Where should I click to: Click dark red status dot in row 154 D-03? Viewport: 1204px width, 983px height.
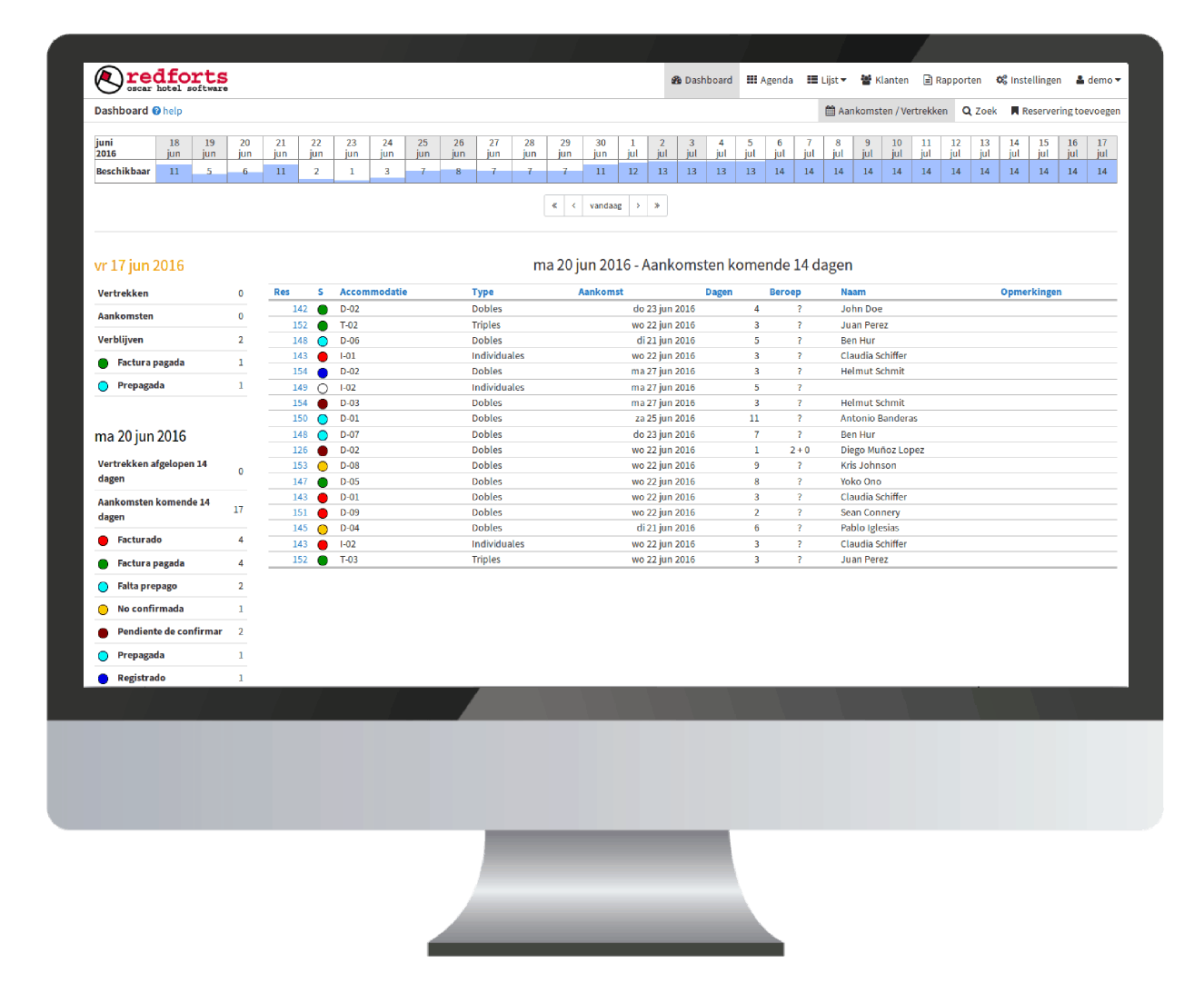(323, 403)
